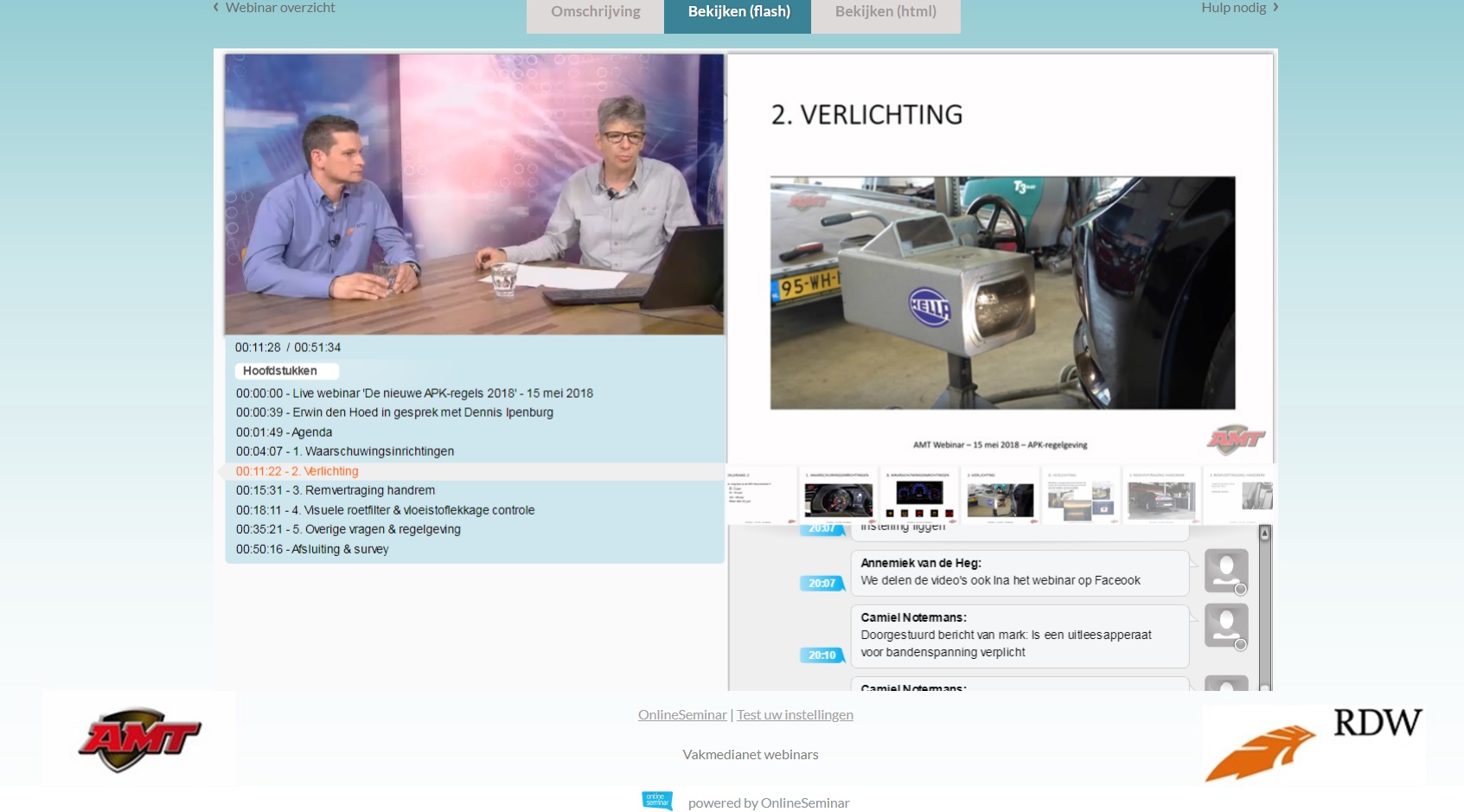Image resolution: width=1464 pixels, height=812 pixels.
Task: Click the 20:10 timestamp badge in chat
Action: (820, 655)
